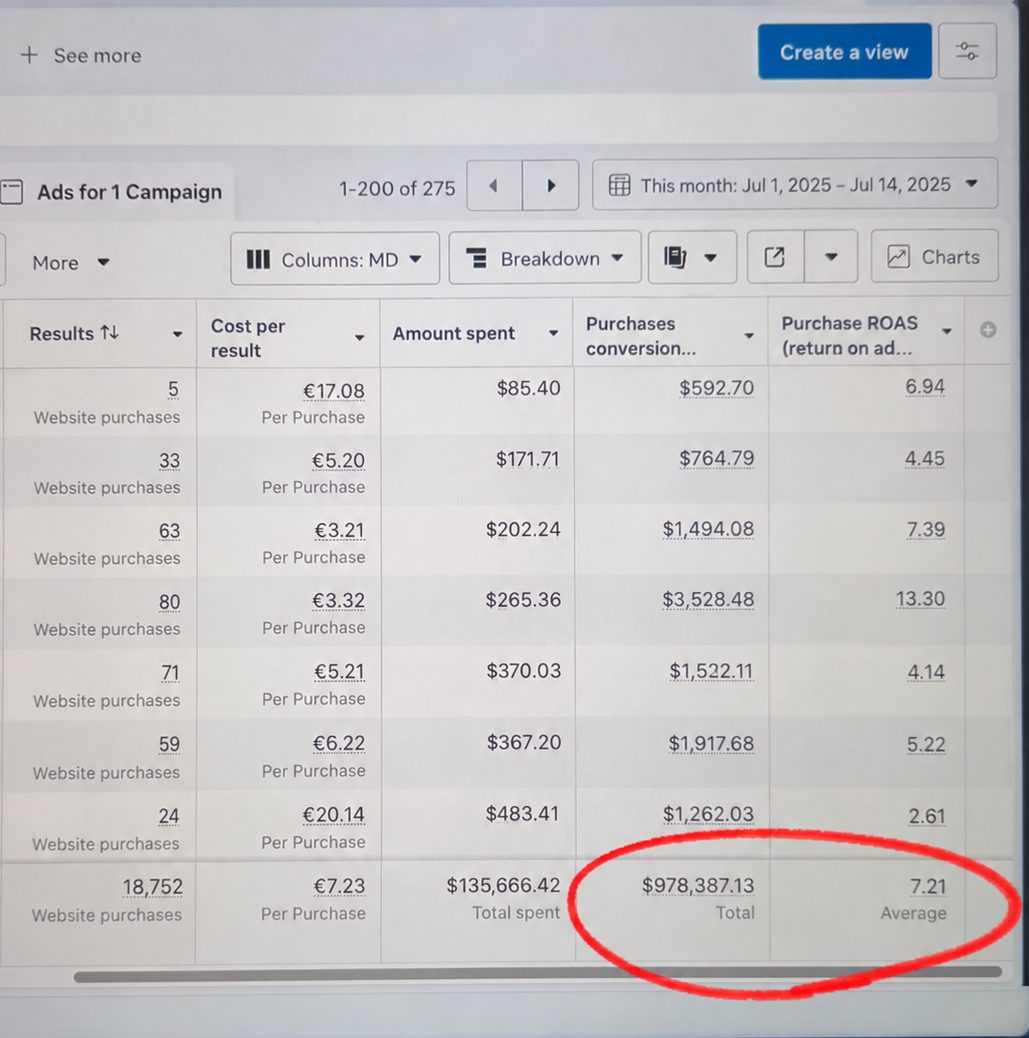Click ROAS value 6.94

point(925,386)
